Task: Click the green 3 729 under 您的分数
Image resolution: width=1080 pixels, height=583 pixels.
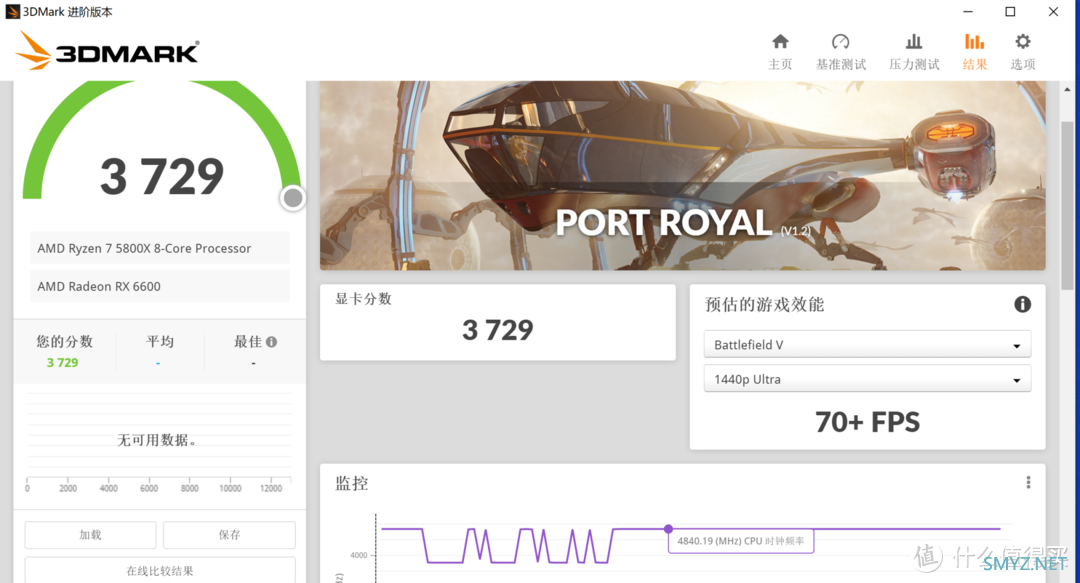Action: pos(63,362)
